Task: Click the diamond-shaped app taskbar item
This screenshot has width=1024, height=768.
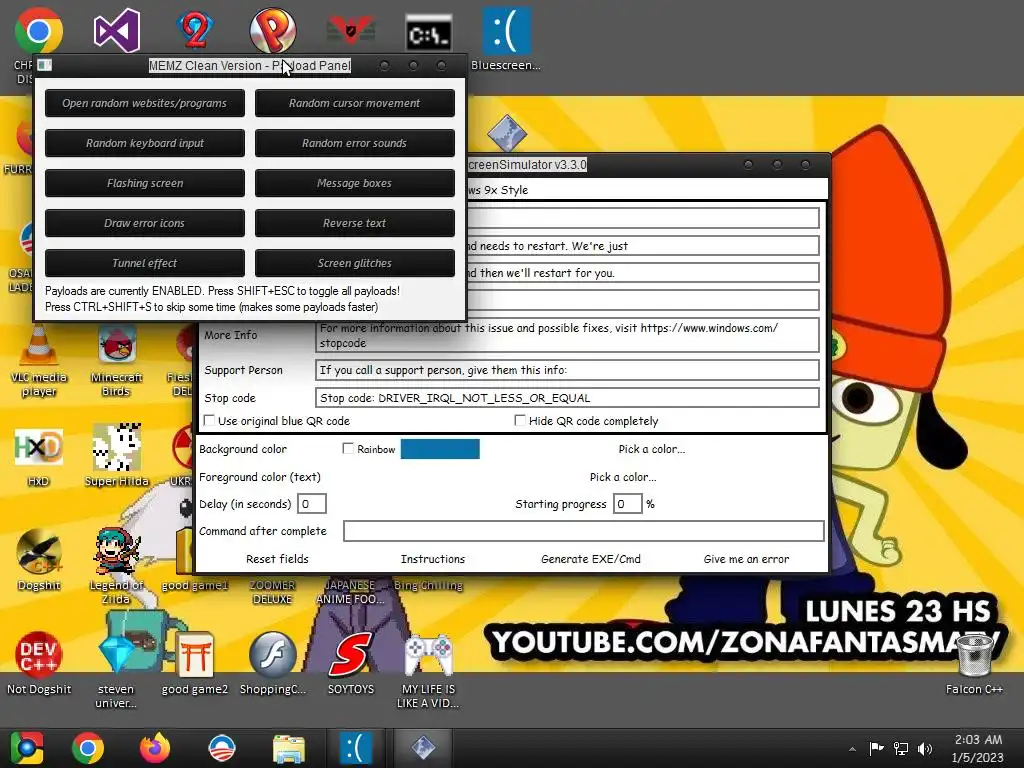Action: point(423,748)
